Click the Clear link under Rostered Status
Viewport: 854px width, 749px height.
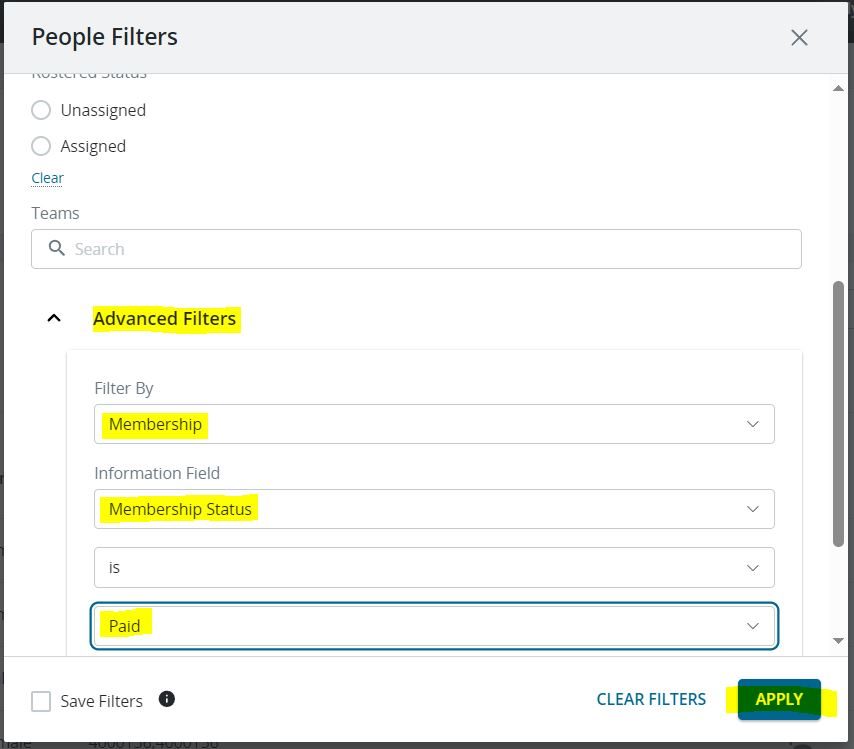point(47,178)
